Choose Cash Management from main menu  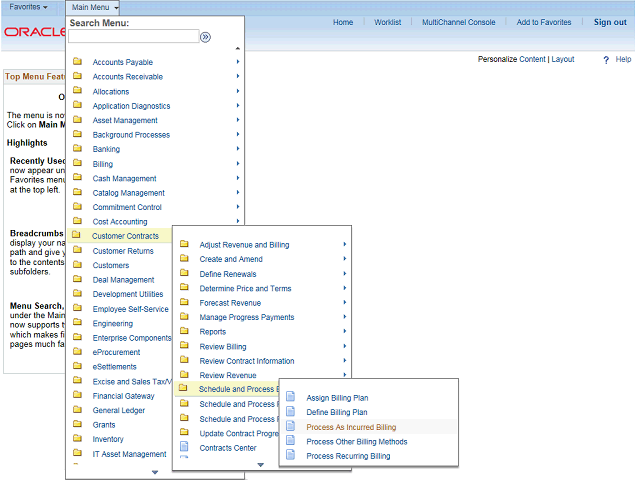124,178
